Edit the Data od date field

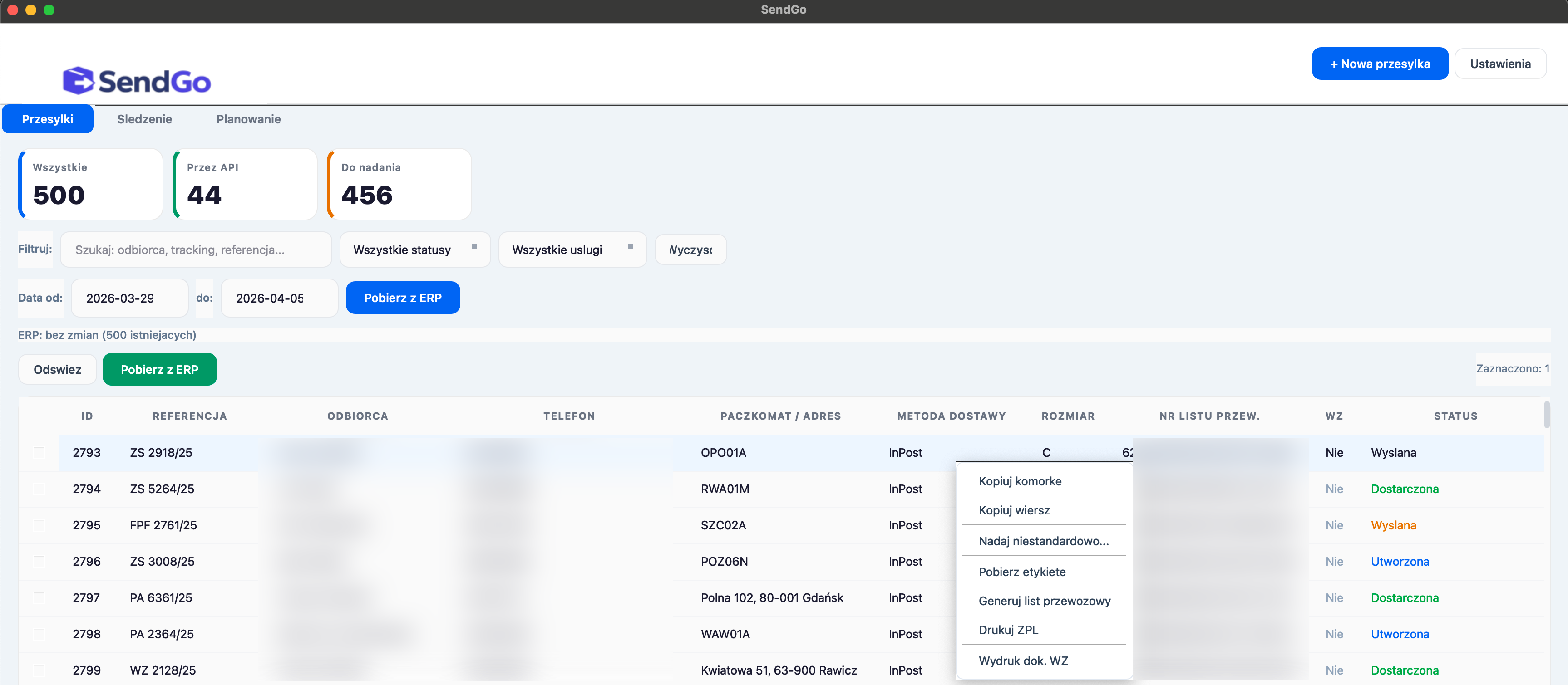click(x=130, y=298)
